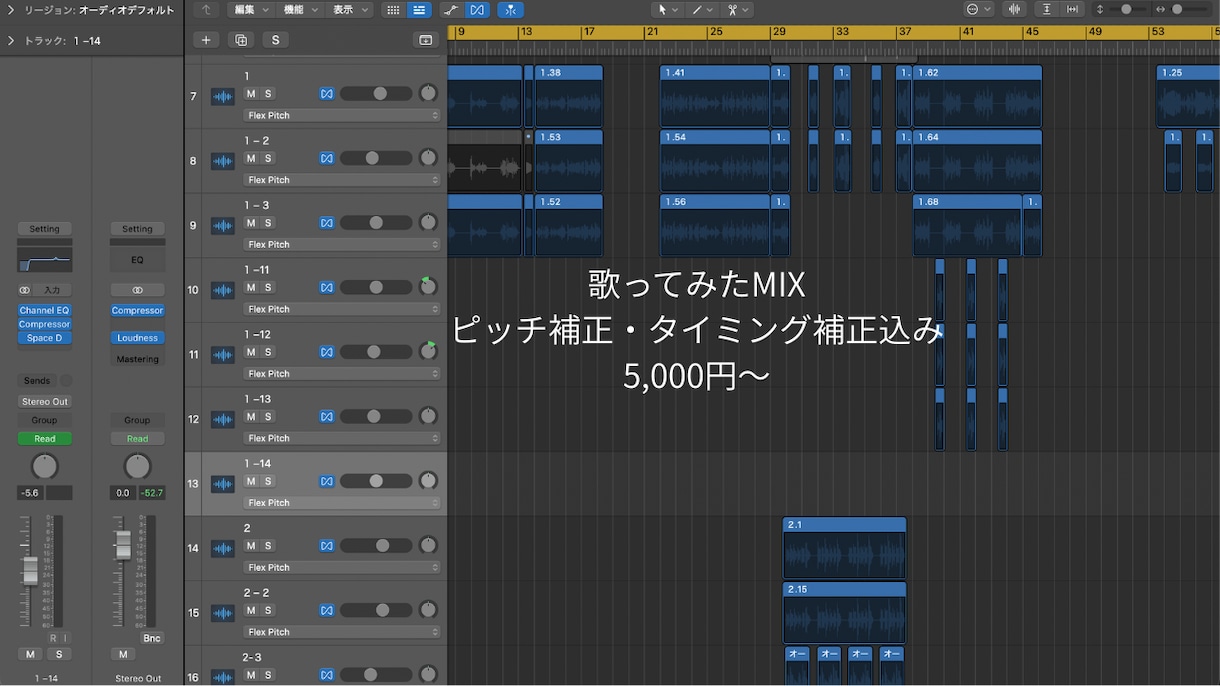Click track 14 audio waveform icon
This screenshot has height=686, width=1220.
point(222,549)
